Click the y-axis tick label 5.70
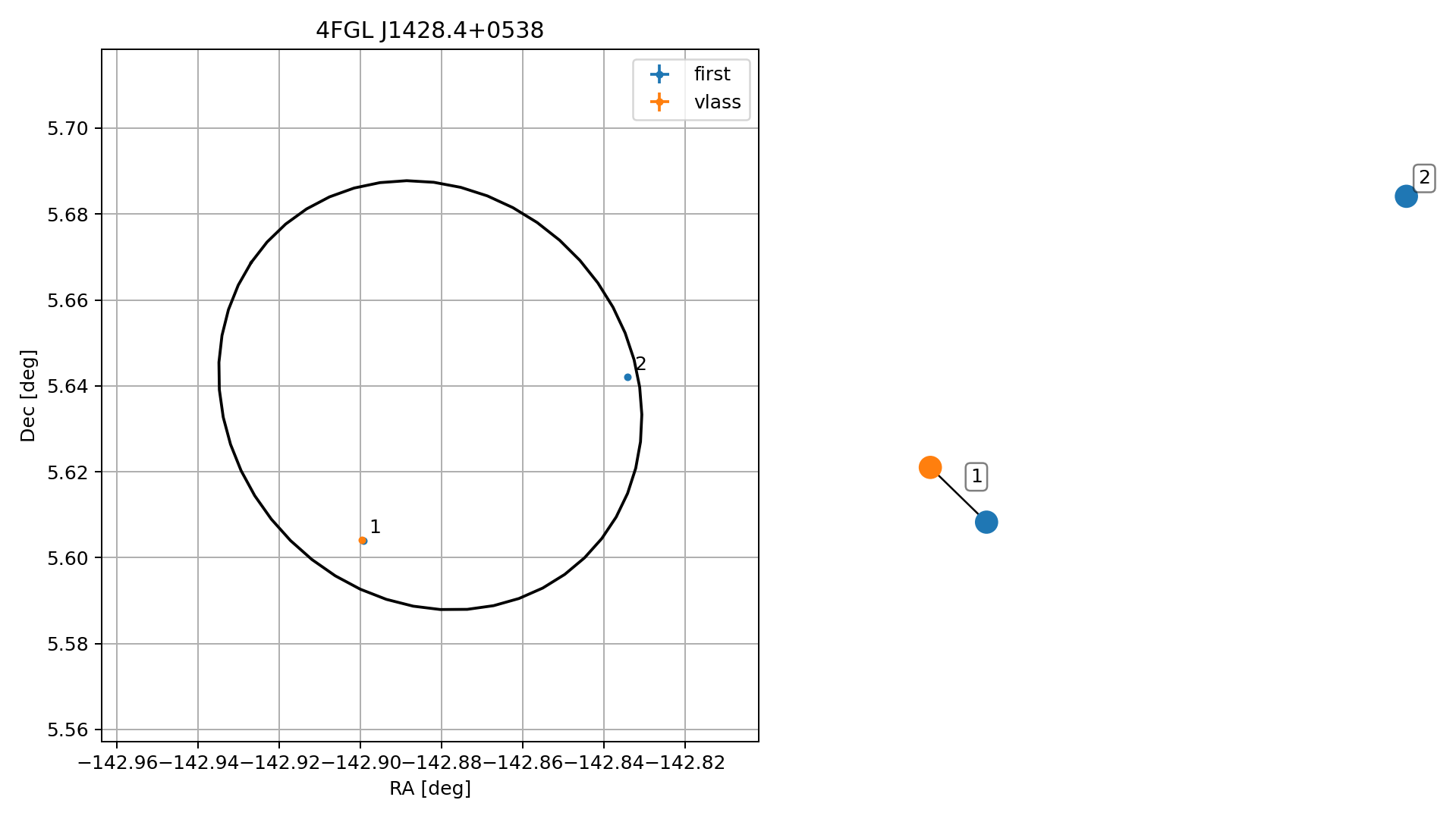 68,129
